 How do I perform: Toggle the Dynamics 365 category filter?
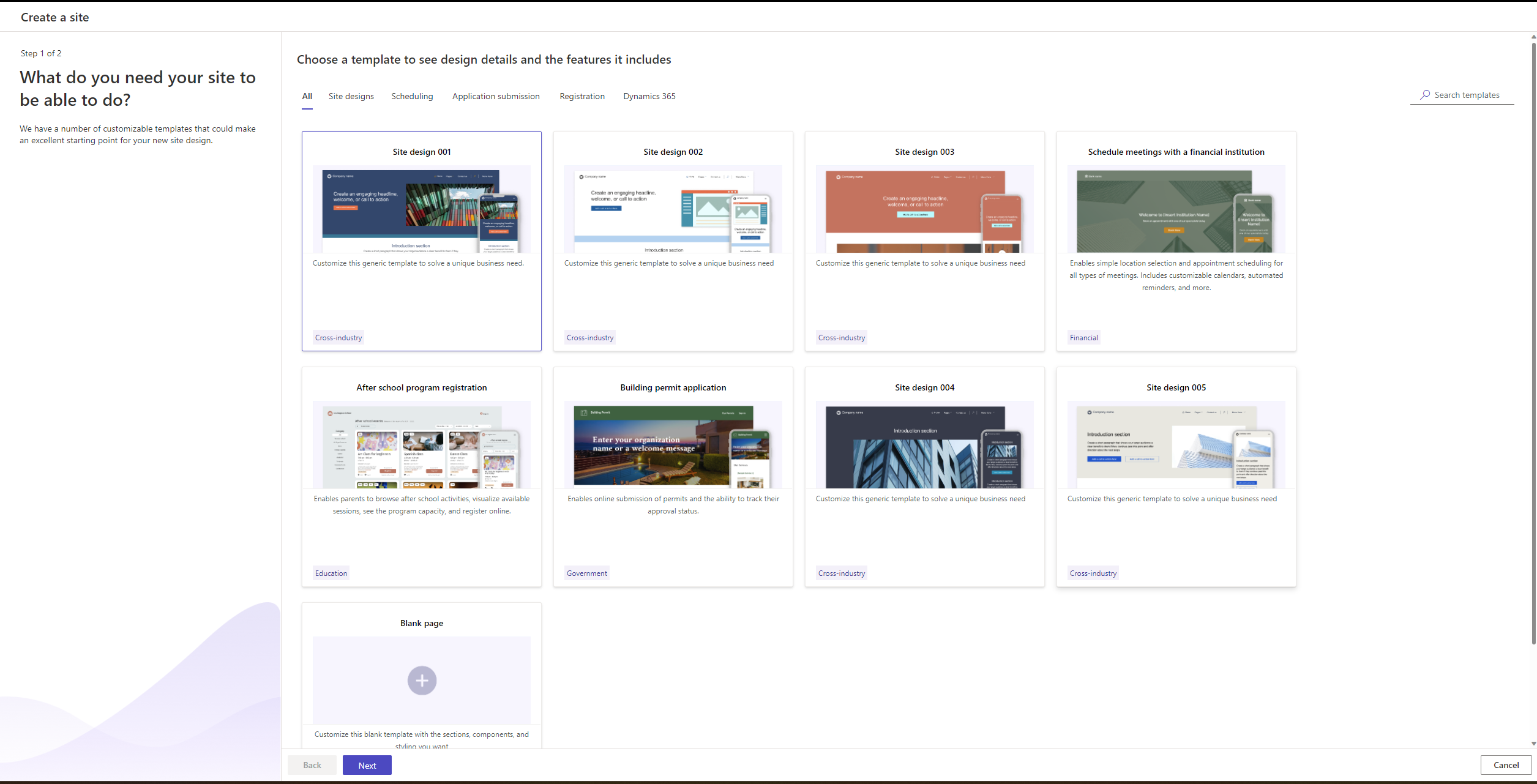click(x=649, y=96)
